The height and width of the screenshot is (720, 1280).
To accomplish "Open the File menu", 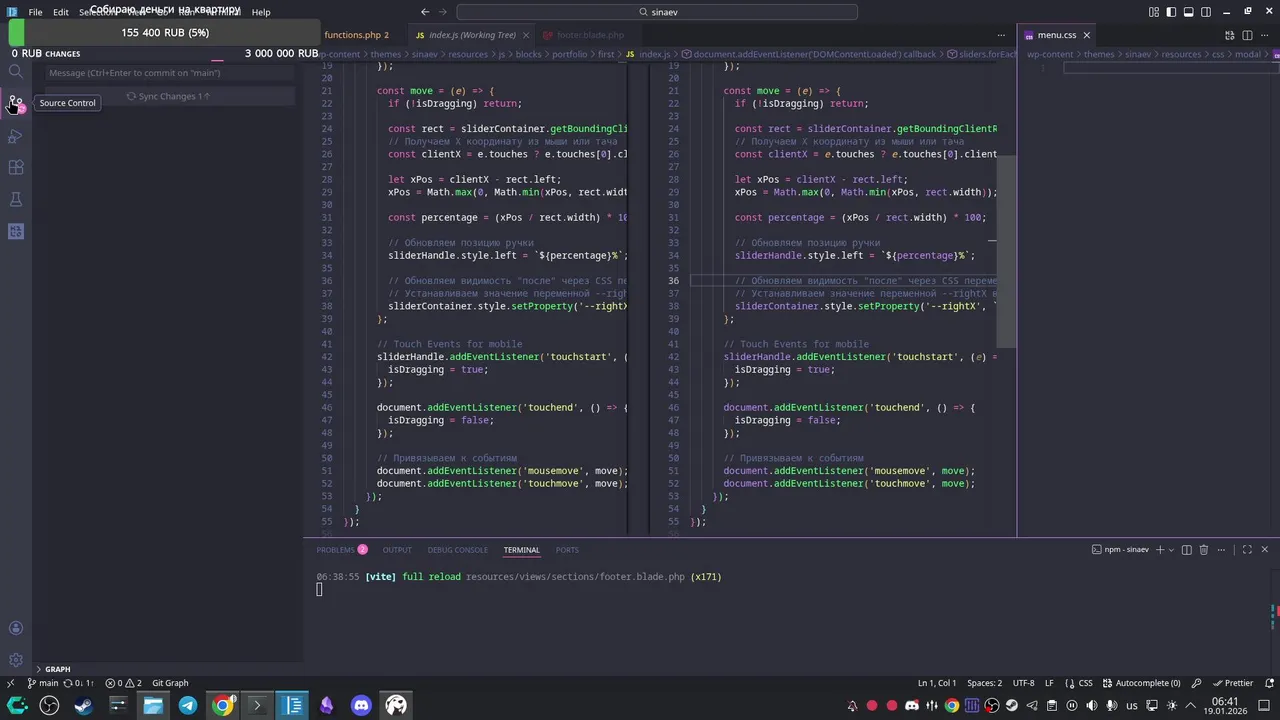I will (x=35, y=12).
